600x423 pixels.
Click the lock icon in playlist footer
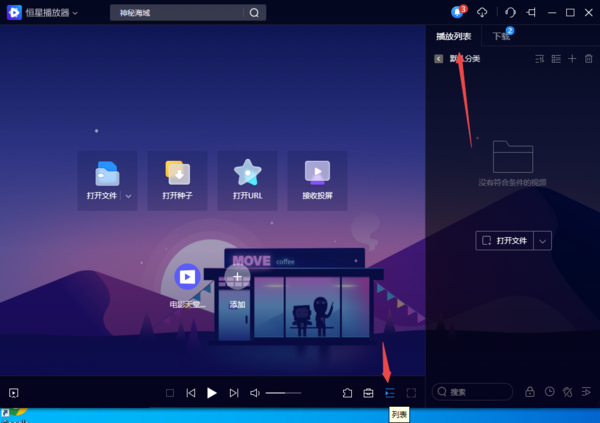(x=530, y=392)
